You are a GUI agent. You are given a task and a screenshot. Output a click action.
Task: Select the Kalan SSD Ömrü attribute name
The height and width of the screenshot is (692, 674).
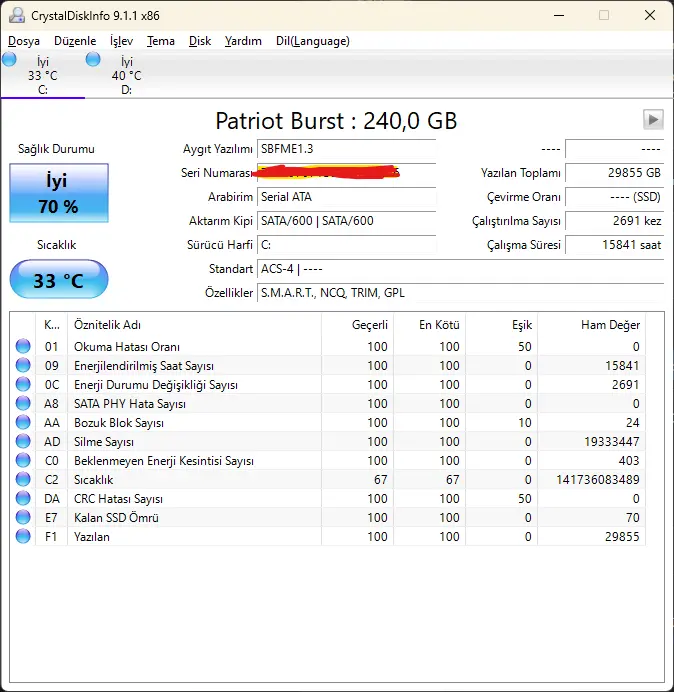tap(116, 518)
